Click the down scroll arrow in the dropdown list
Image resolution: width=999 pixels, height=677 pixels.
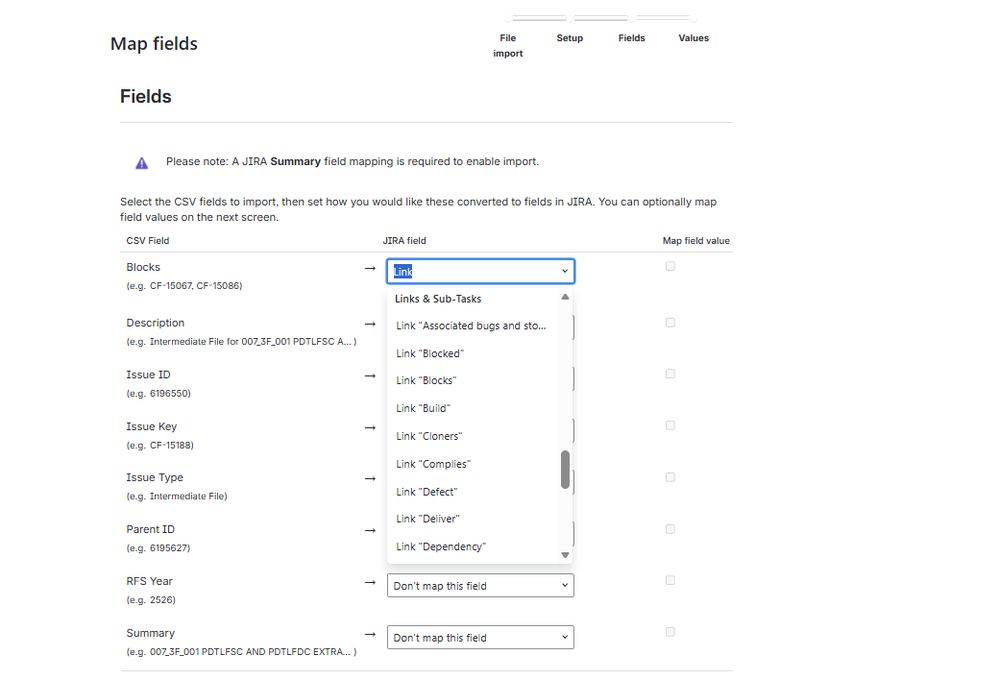(x=565, y=553)
